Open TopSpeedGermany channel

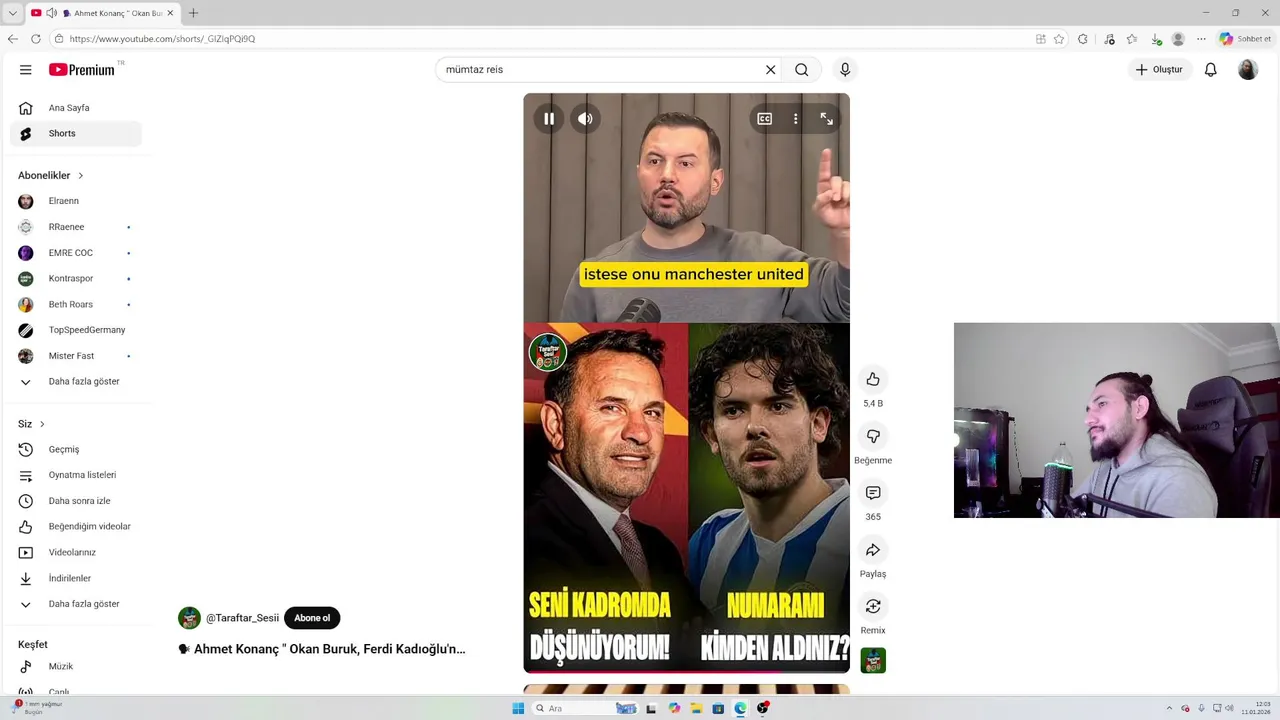(x=76, y=330)
